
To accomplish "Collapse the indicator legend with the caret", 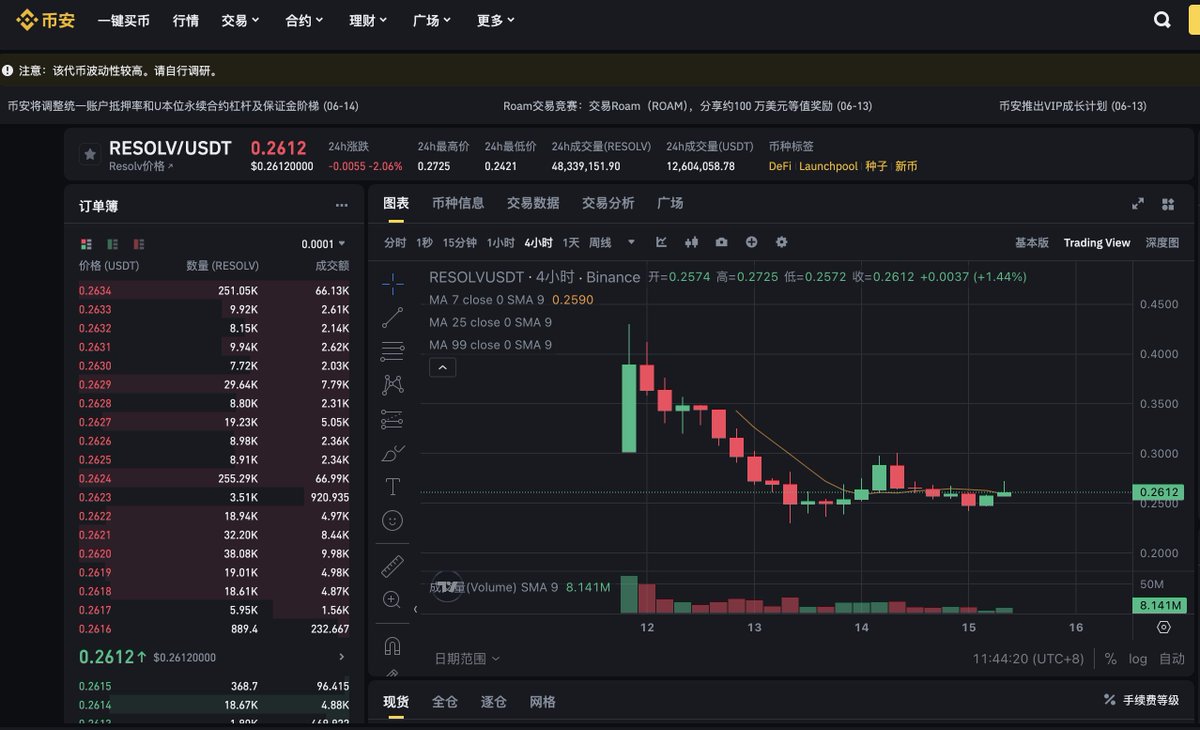I will [x=442, y=367].
